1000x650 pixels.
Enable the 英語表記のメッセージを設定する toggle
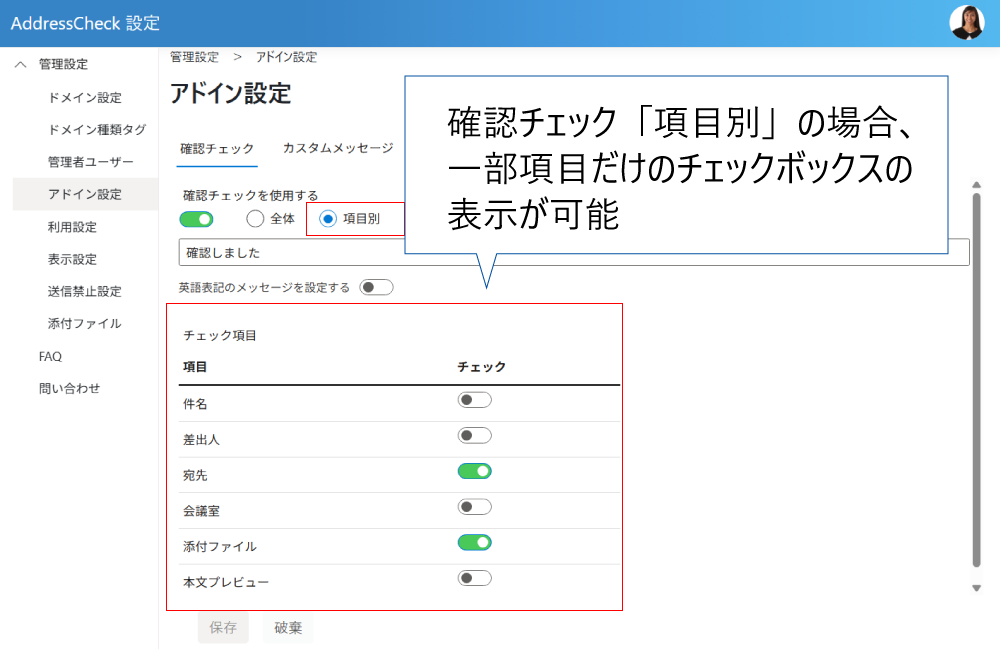click(376, 288)
